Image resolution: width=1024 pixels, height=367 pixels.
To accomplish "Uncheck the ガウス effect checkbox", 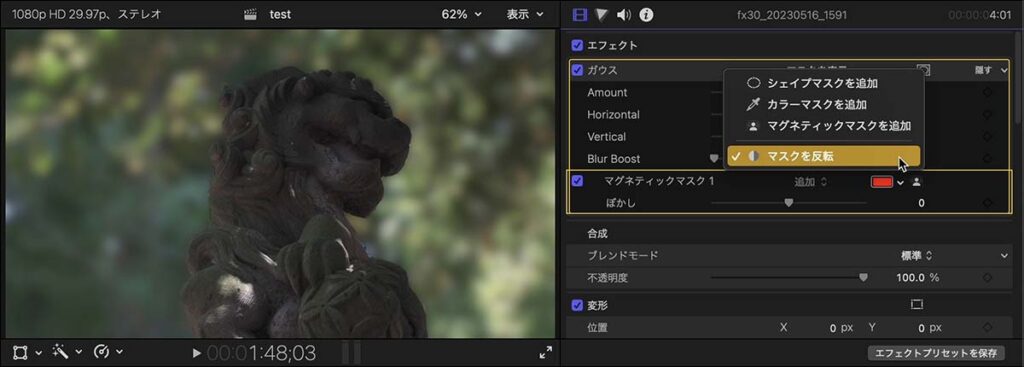I will click(577, 70).
